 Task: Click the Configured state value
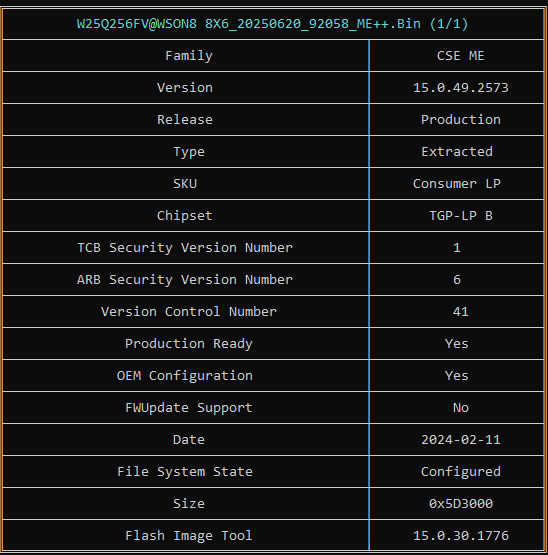click(x=461, y=472)
